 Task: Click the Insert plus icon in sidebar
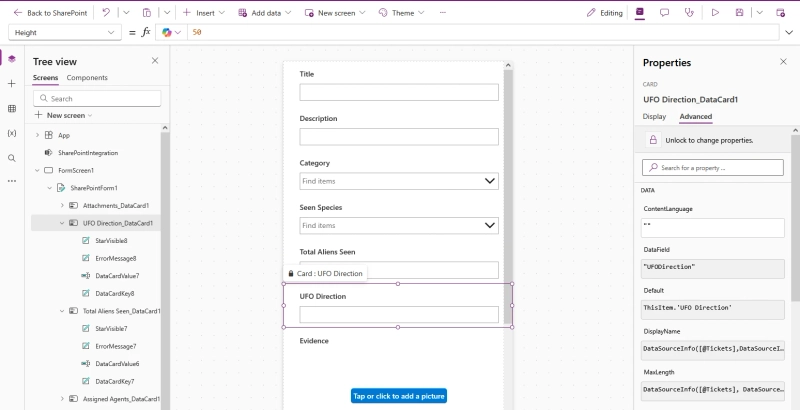[x=12, y=84]
